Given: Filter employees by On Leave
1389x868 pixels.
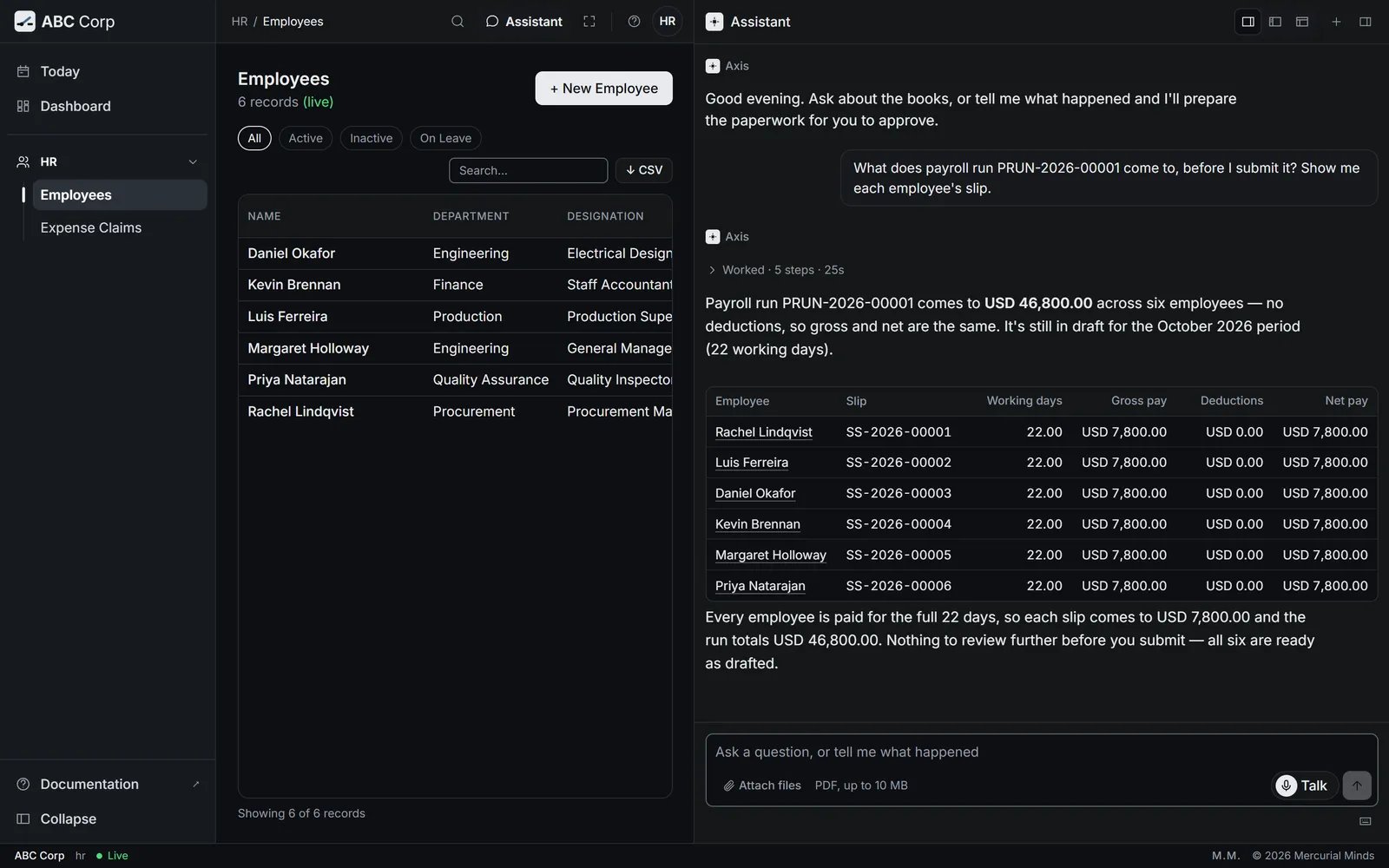Looking at the screenshot, I should [445, 138].
